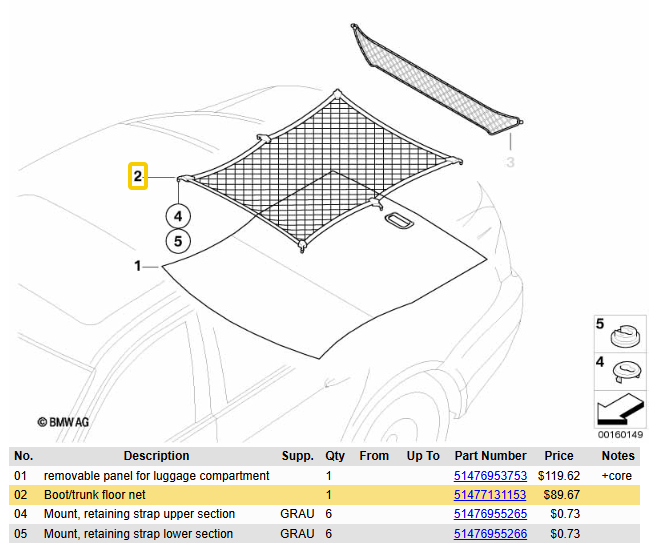Image resolution: width=656 pixels, height=554 pixels.
Task: Click row number 02 cell
Action: click(20, 495)
